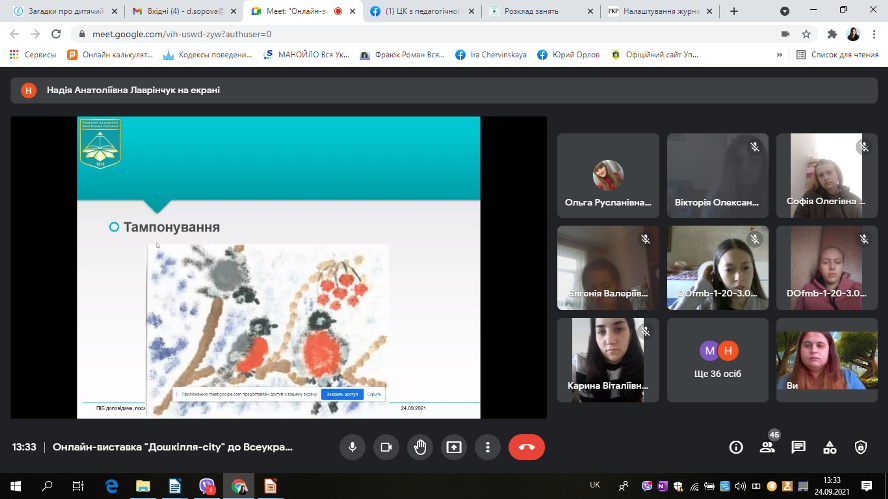Open camera permission icon in address bar
The height and width of the screenshot is (499, 888).
(785, 34)
